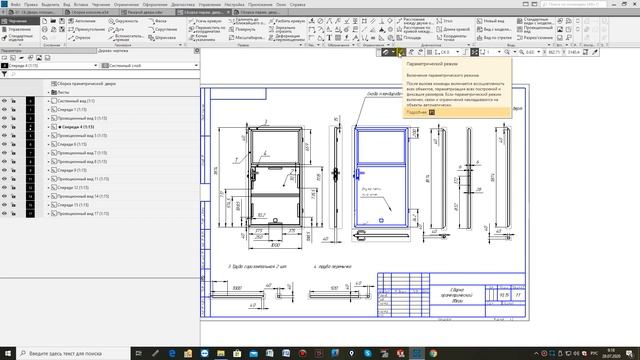Select the Дуга tool
This screenshot has height=360, width=640.
[x=116, y=29]
